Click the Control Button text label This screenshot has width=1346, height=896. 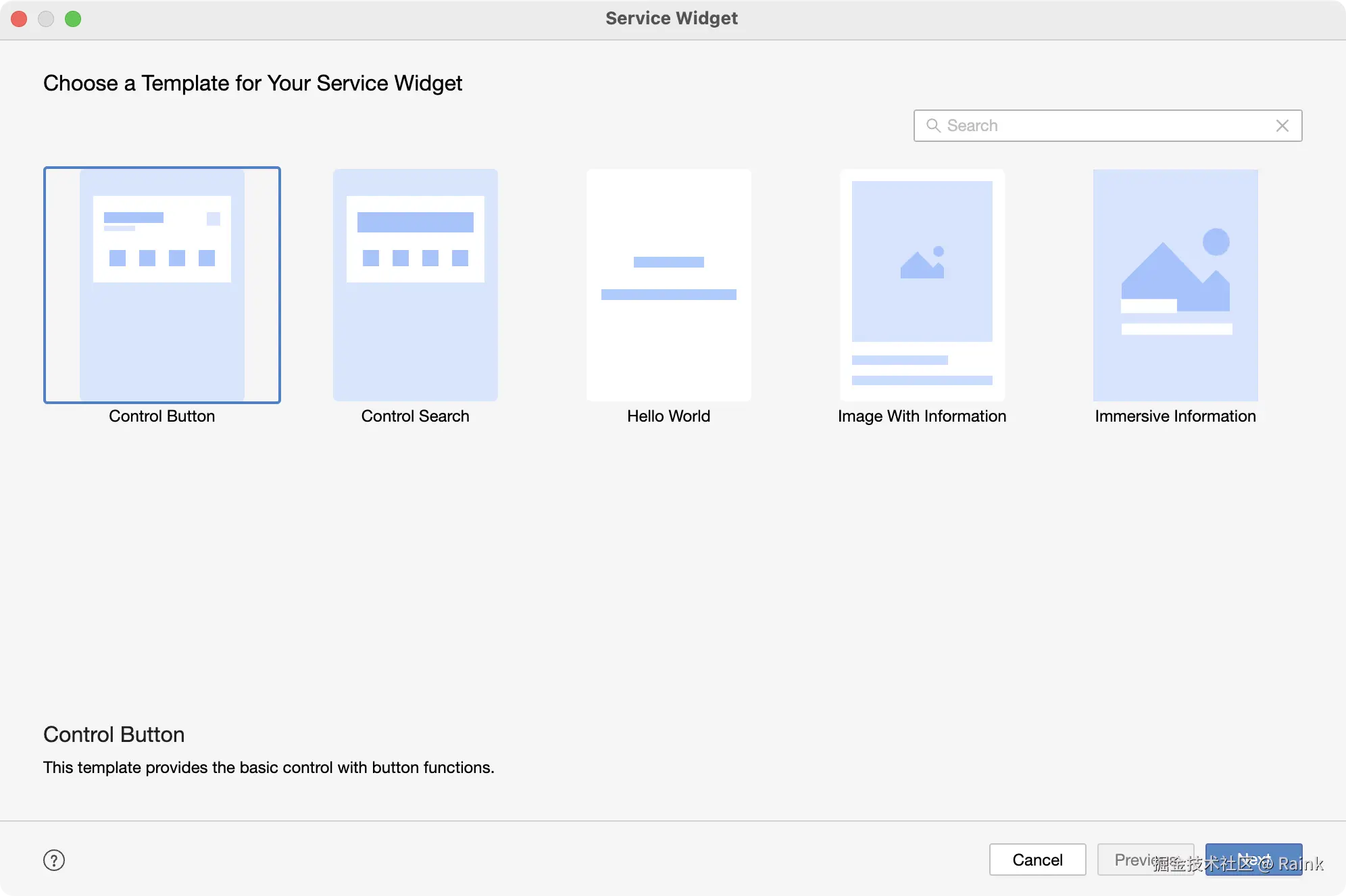162,416
